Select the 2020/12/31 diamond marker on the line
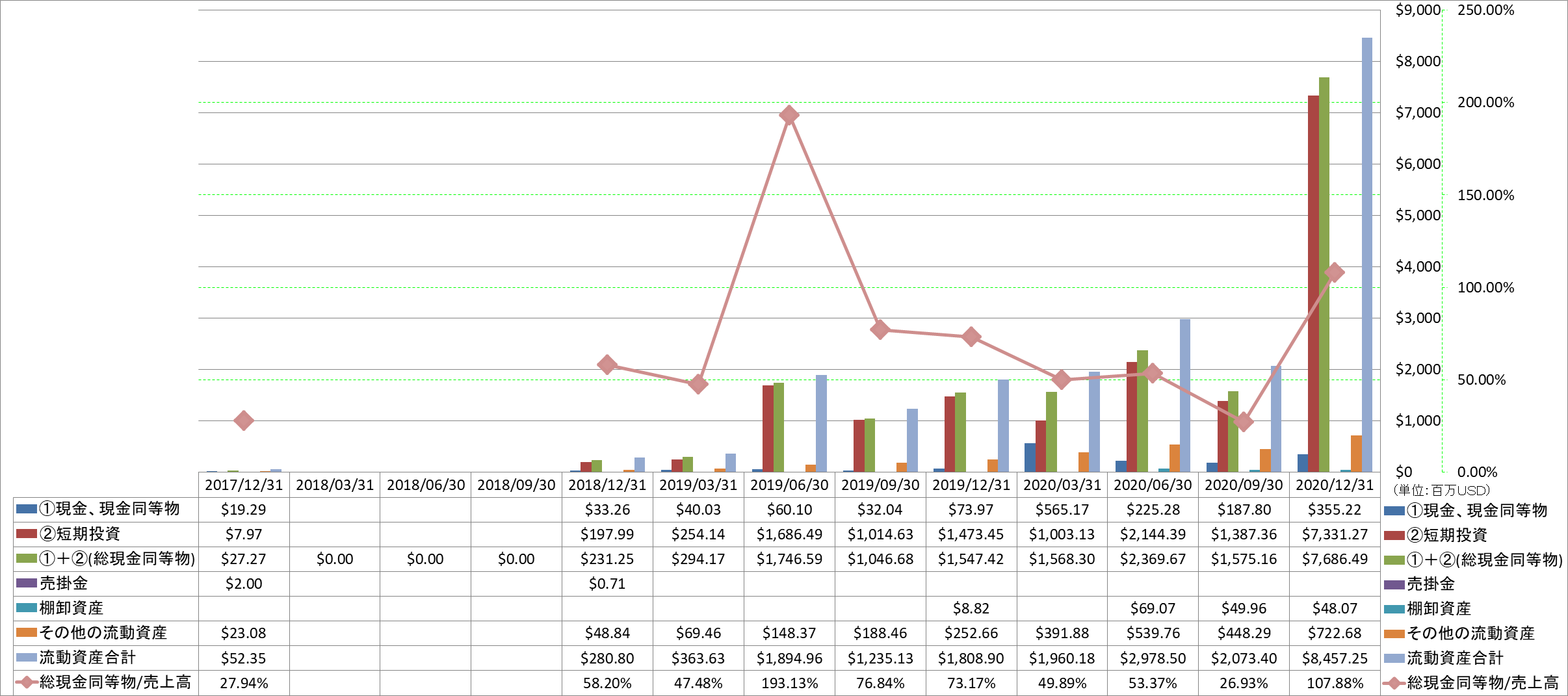Viewport: 1568px width, 696px height. (x=1334, y=273)
